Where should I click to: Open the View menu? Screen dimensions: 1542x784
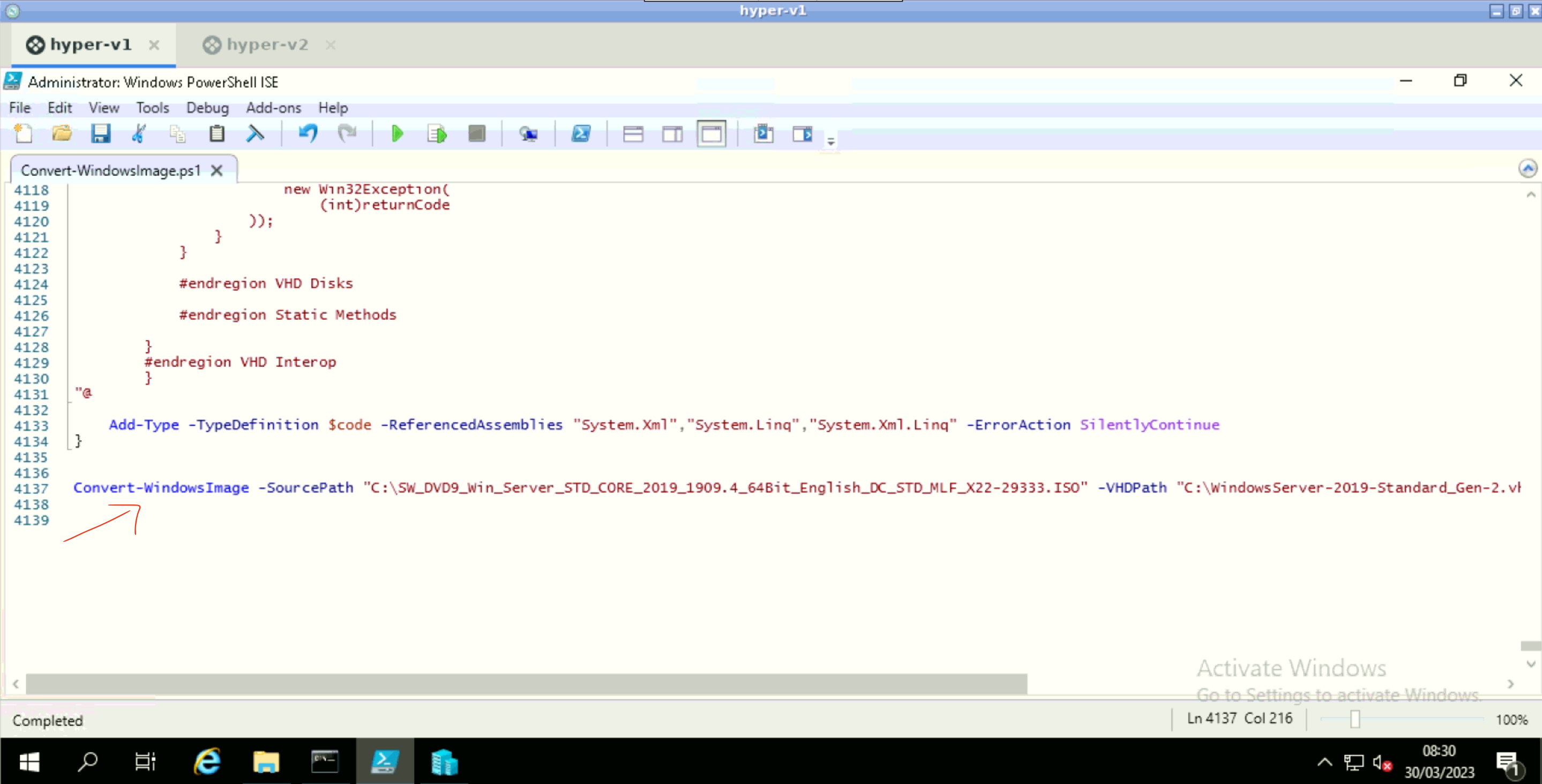[104, 108]
